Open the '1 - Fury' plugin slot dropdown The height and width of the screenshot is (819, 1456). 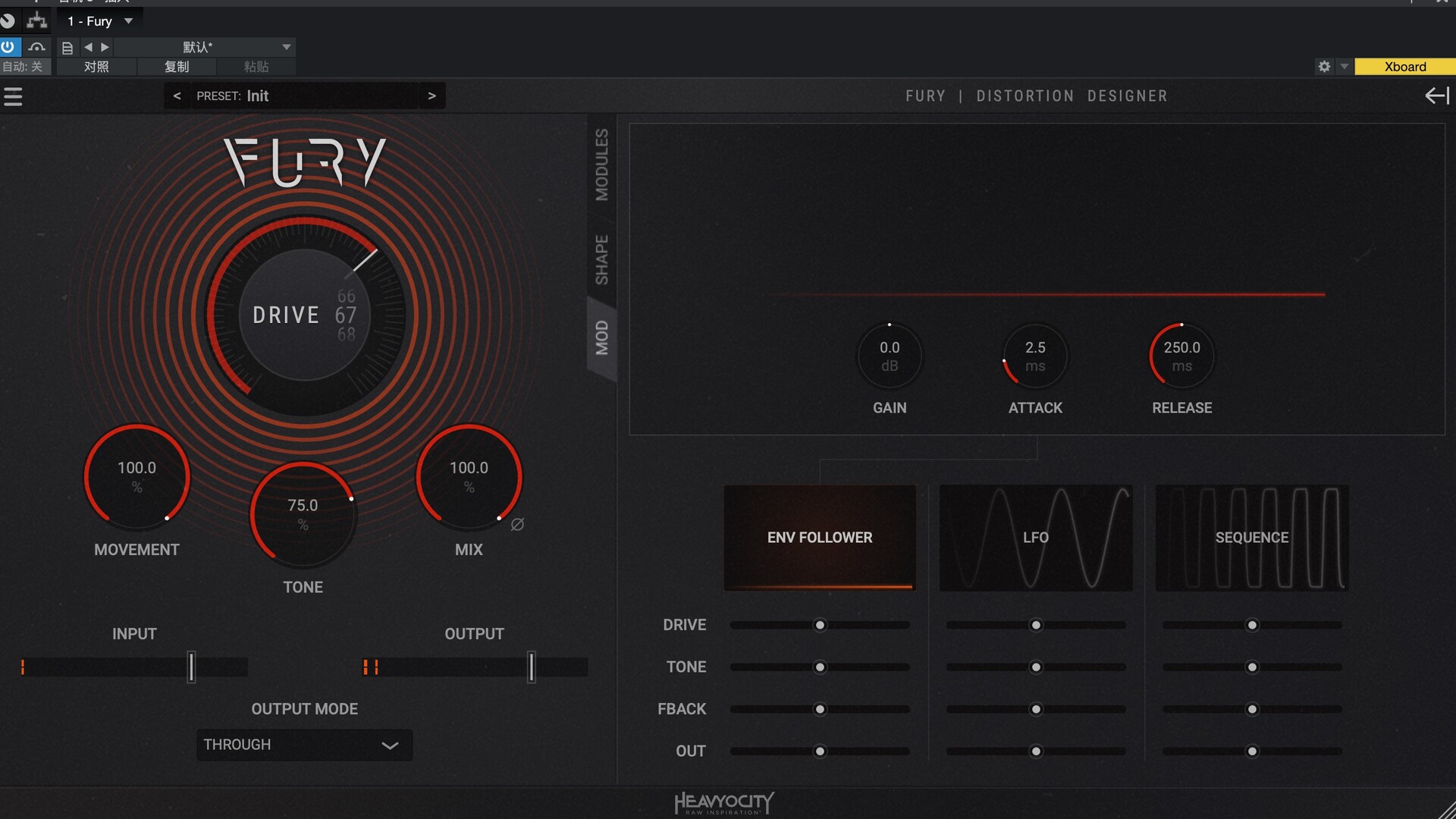(x=101, y=21)
